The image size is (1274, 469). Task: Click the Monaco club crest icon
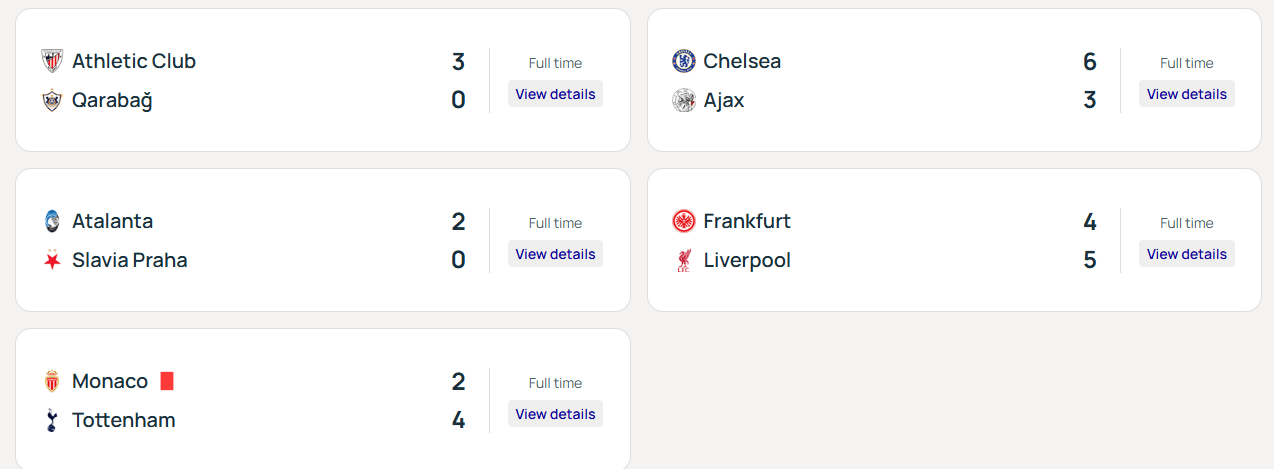point(52,381)
